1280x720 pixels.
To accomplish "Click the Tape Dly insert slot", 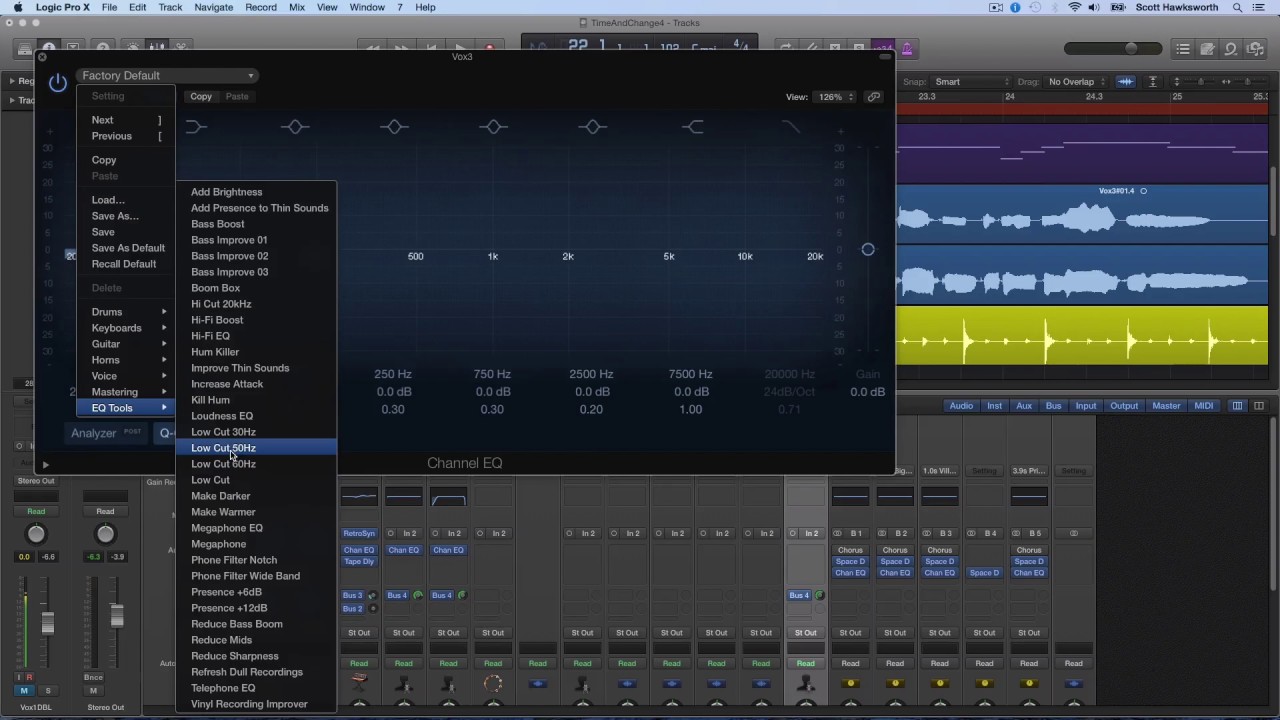I will click(359, 561).
